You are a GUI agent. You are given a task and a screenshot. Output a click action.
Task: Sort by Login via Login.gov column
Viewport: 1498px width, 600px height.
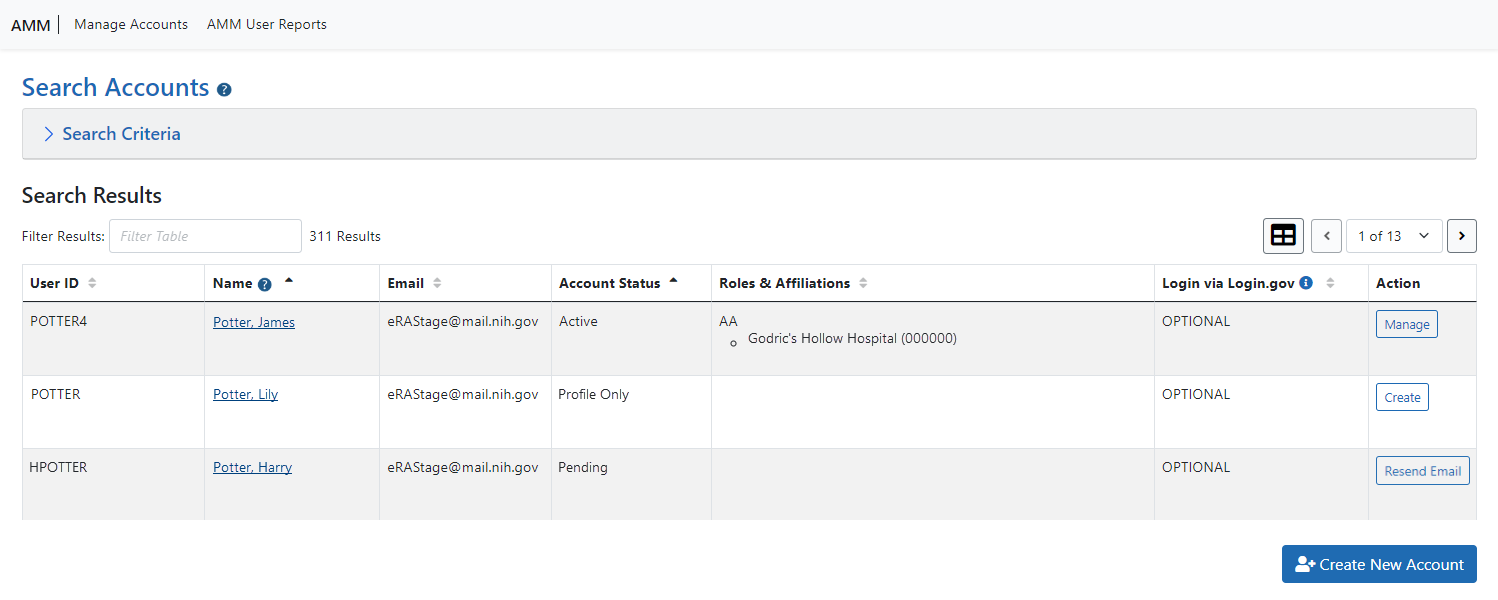coord(1330,283)
